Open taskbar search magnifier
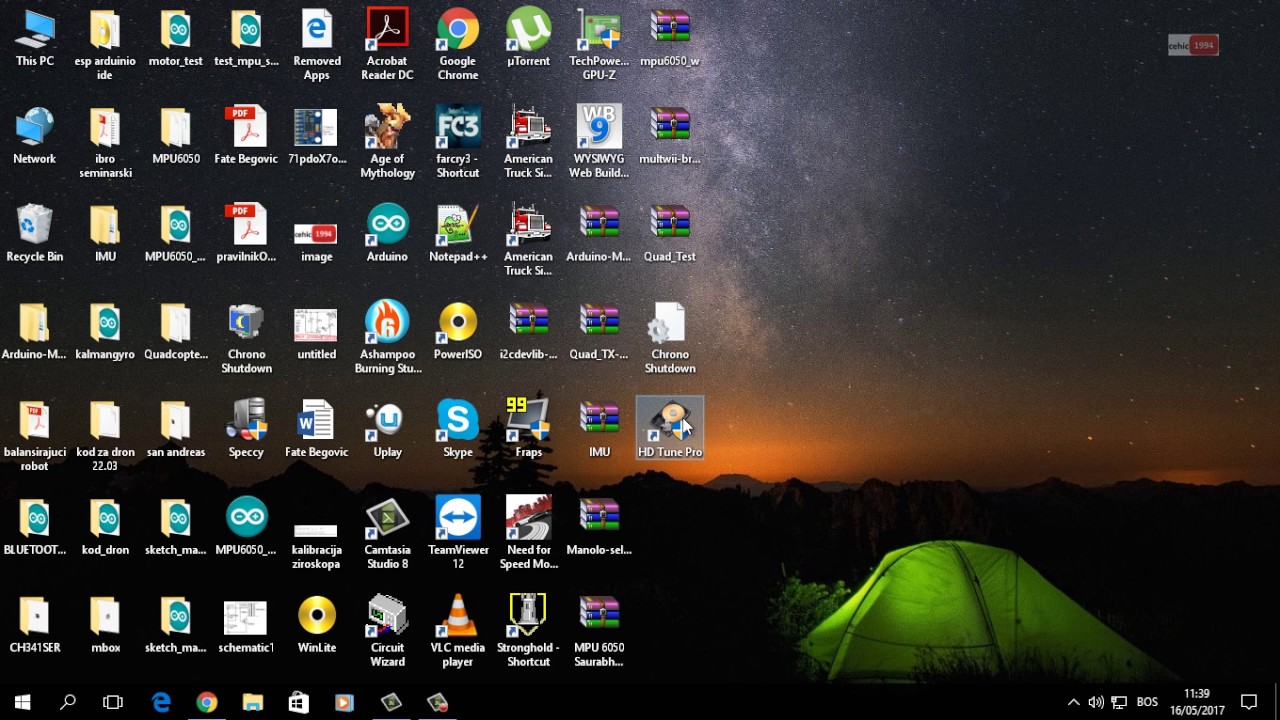1280x720 pixels. [68, 702]
